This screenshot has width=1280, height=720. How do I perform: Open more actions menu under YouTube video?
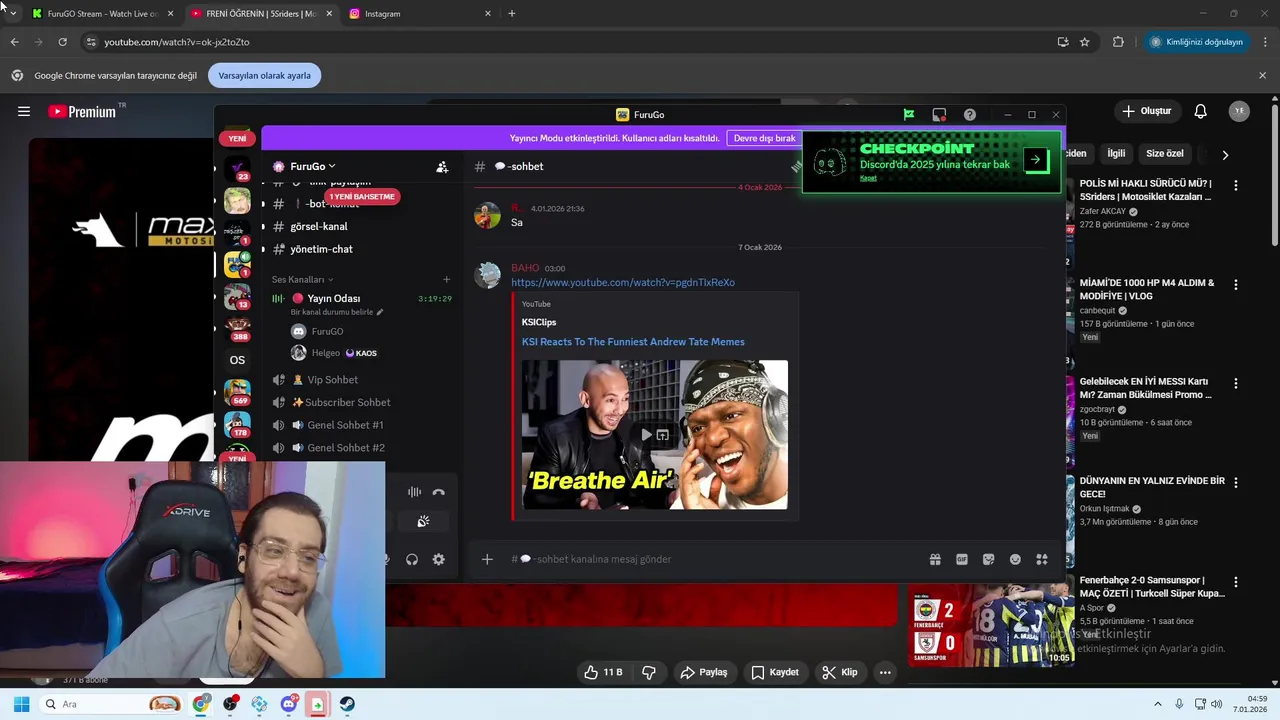pyautogui.click(x=885, y=672)
